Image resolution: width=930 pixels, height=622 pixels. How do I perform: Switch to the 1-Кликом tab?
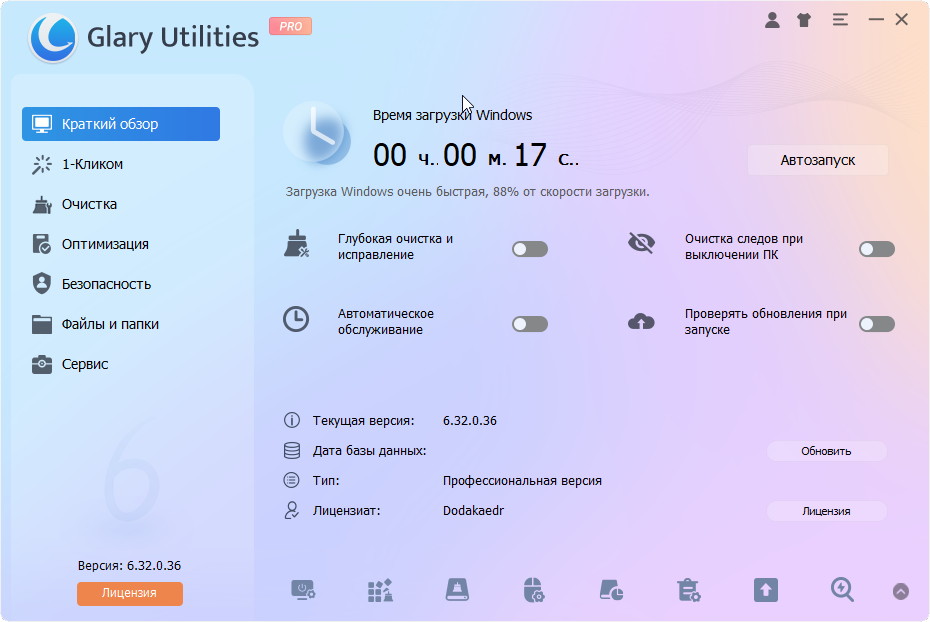(x=92, y=164)
